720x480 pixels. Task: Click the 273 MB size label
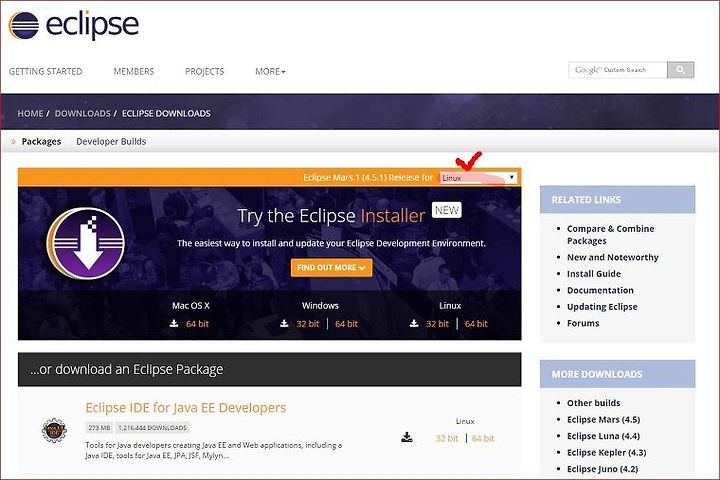pyautogui.click(x=99, y=428)
